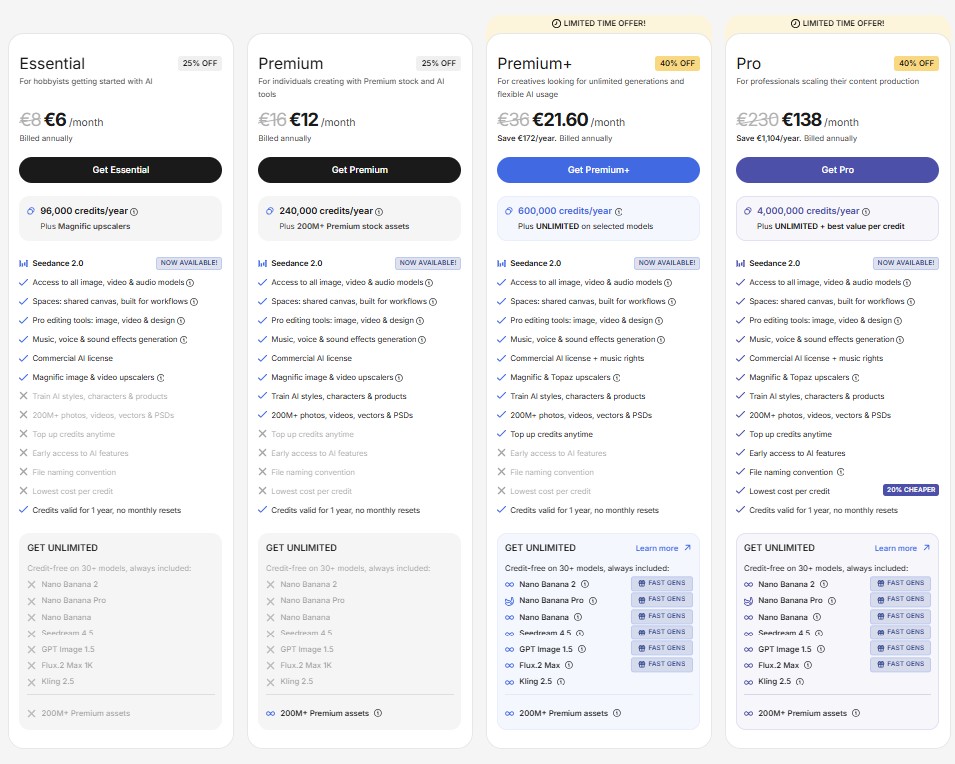Click info icon beside 240,000 credits/year
The image size is (955, 764).
[x=379, y=212]
